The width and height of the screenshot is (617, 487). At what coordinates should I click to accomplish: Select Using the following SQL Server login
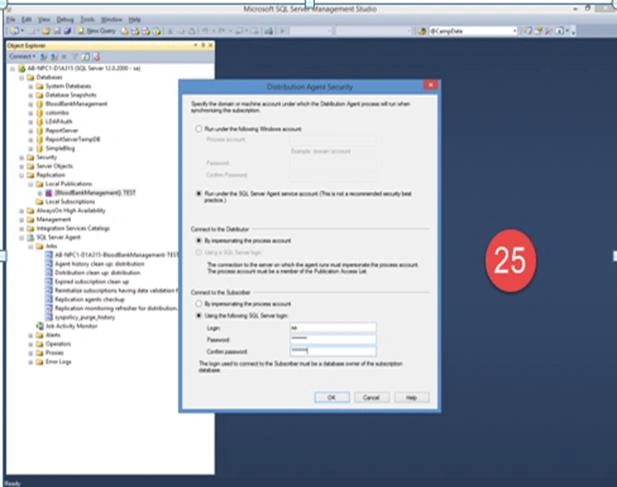click(199, 315)
